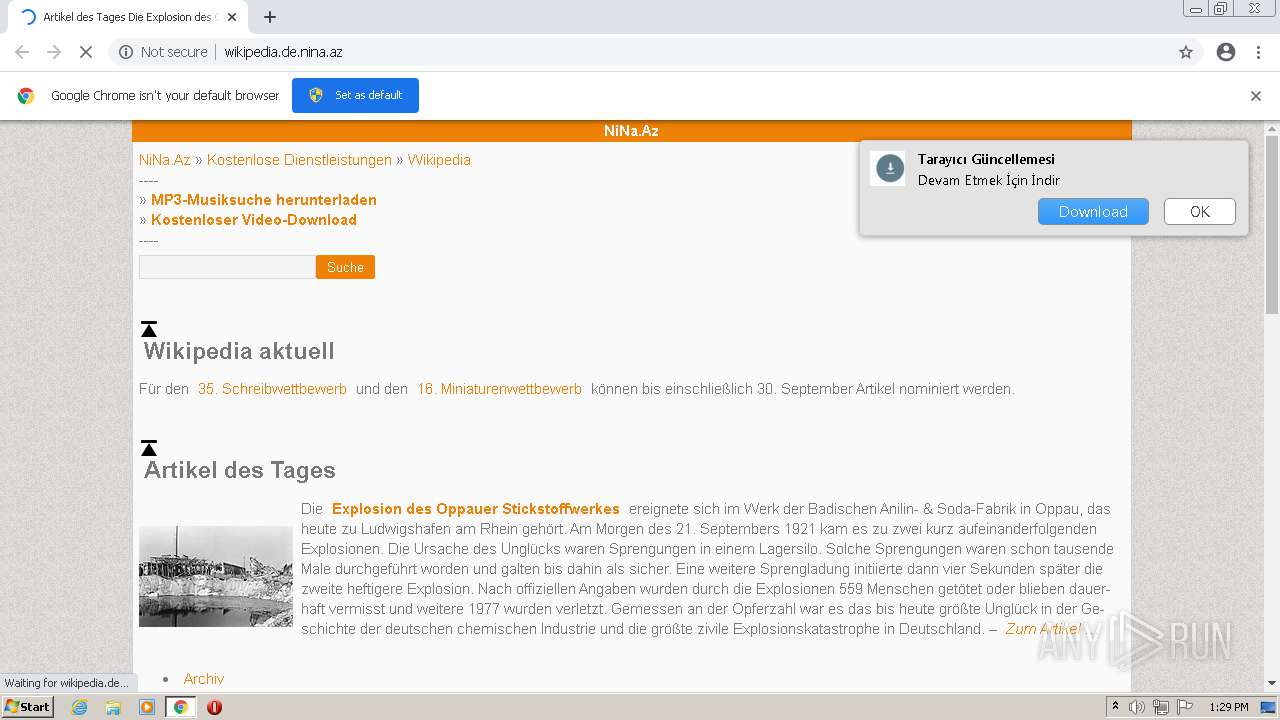Open site info via Not secure icon
The height and width of the screenshot is (720, 1280).
click(x=126, y=52)
